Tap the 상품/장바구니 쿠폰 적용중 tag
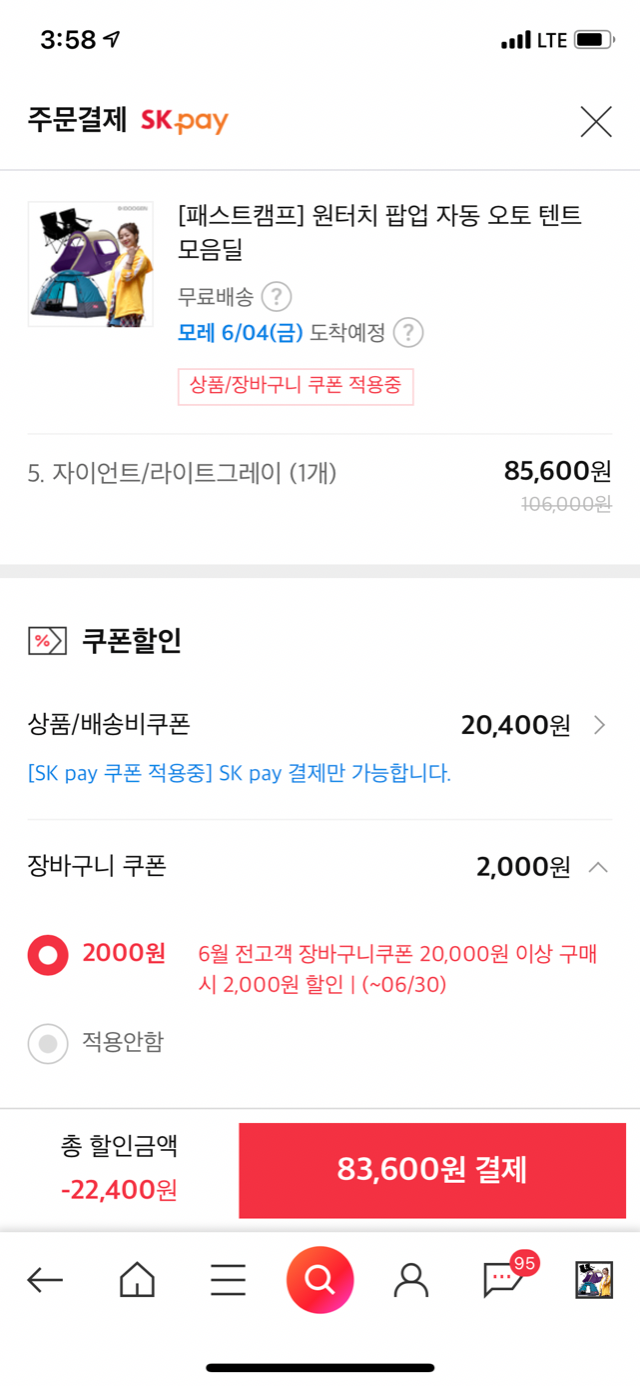 pos(295,386)
